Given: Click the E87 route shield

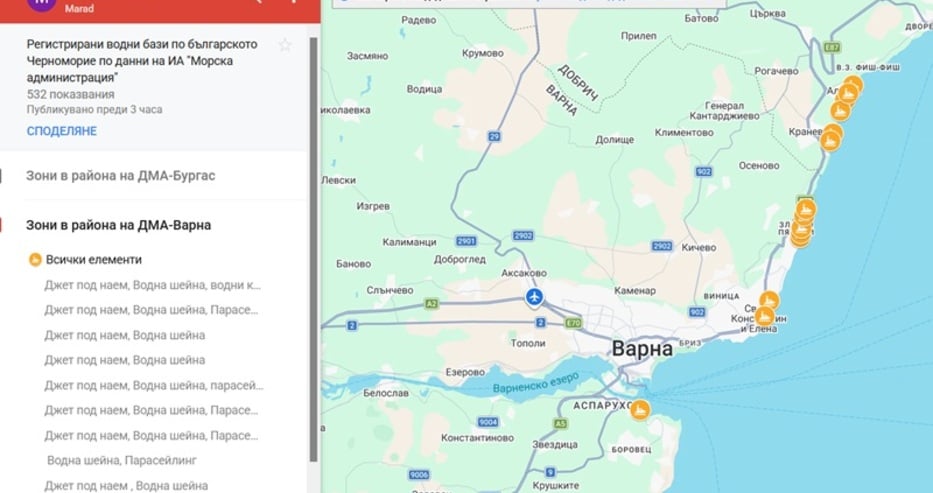Looking at the screenshot, I should [832, 47].
